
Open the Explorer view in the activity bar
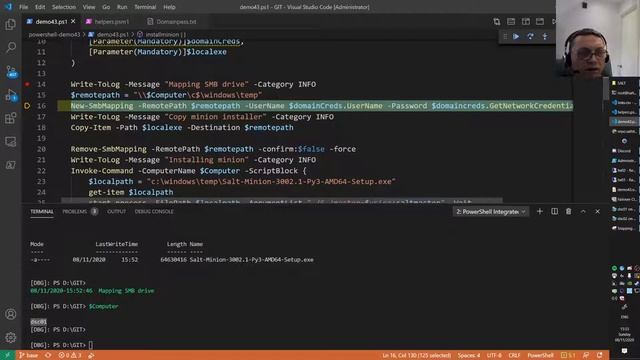tap(11, 25)
